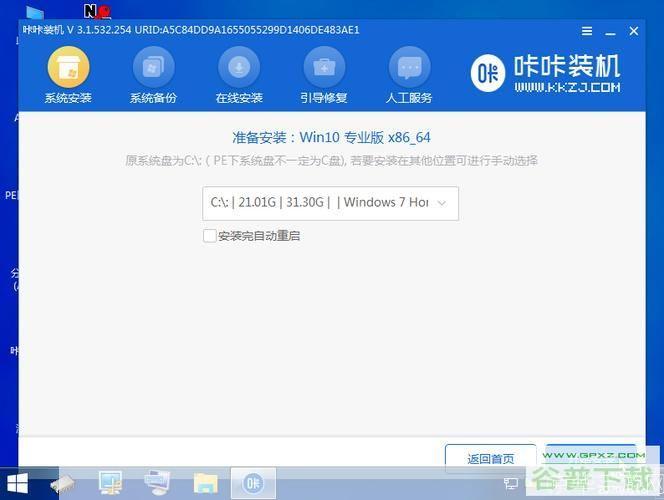664x500 pixels.
Task: Open the monitor network icon in taskbar
Action: coord(110,483)
